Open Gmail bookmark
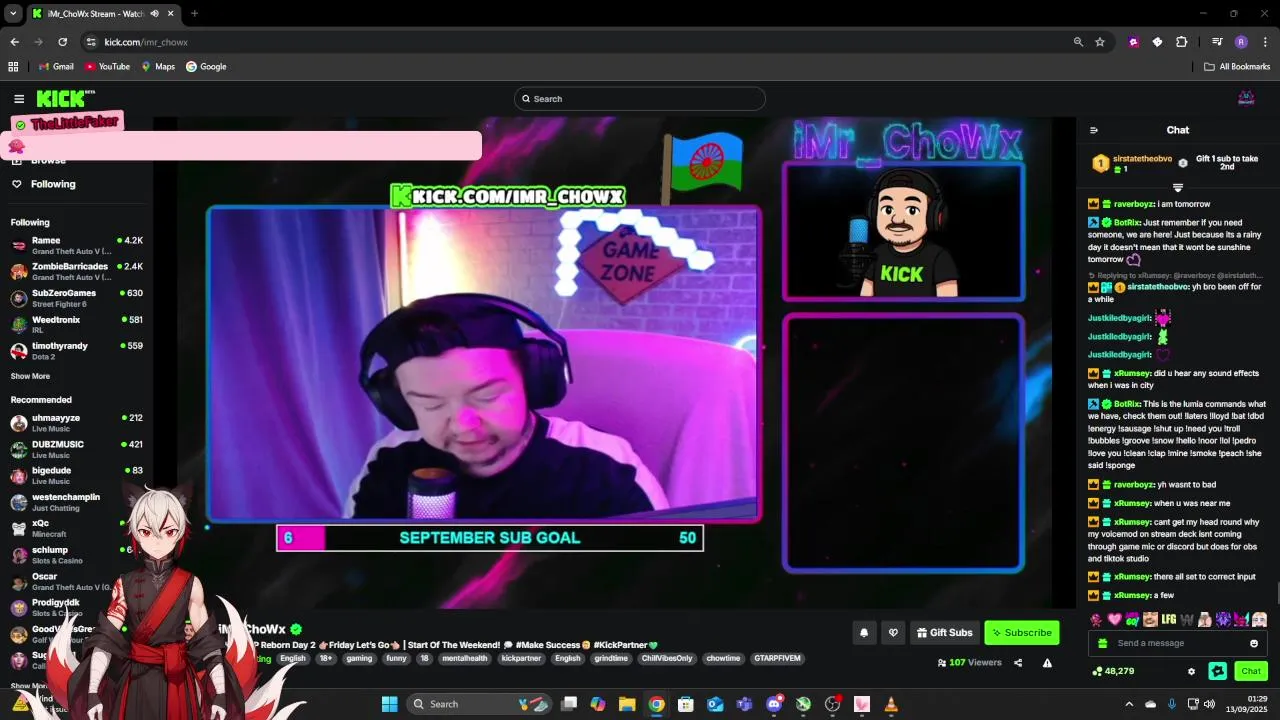1280x720 pixels. pyautogui.click(x=56, y=67)
